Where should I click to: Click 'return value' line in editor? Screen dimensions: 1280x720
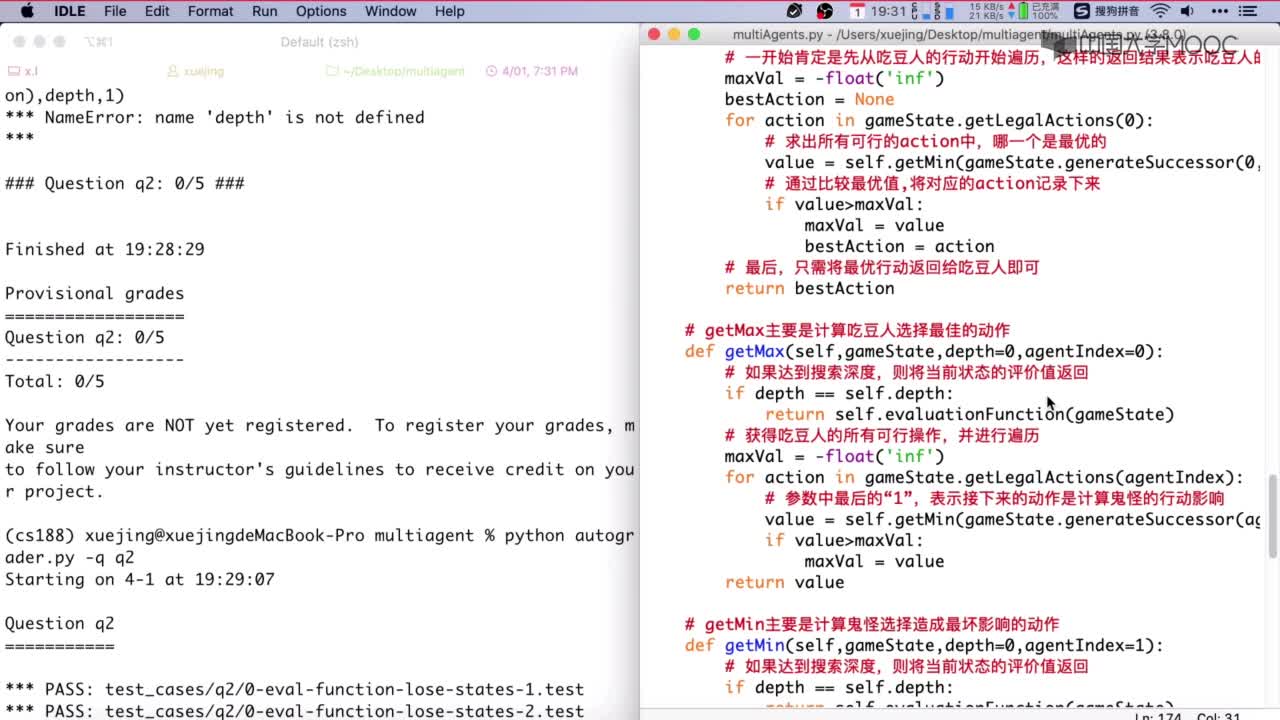[x=785, y=582]
